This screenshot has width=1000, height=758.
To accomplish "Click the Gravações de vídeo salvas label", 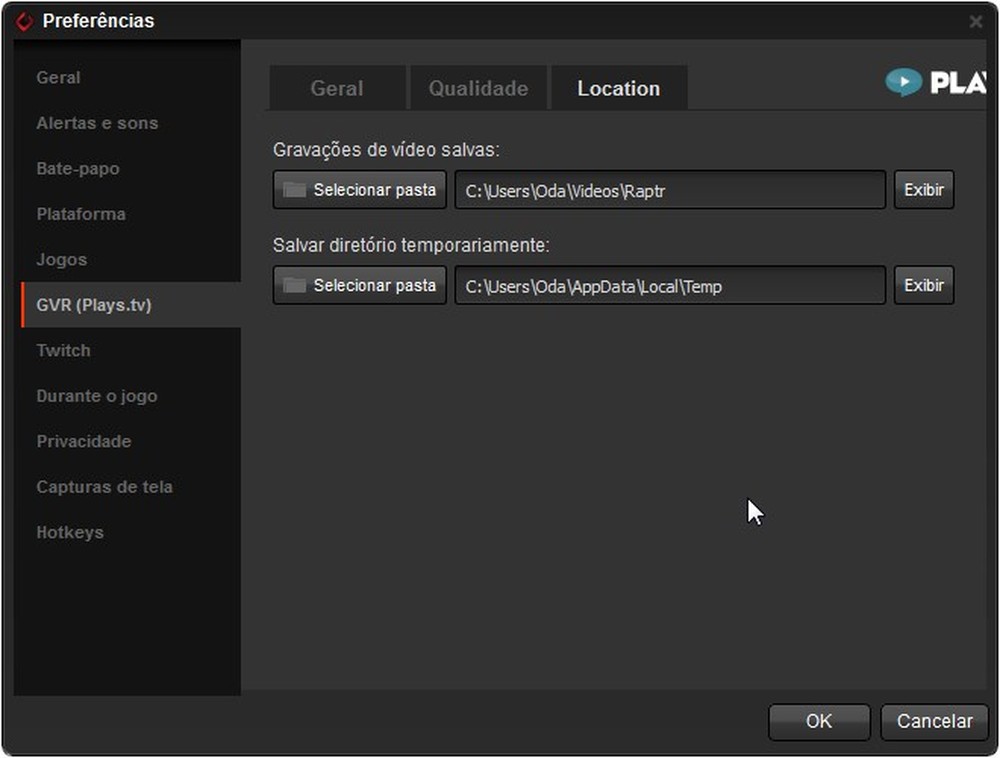I will 386,150.
